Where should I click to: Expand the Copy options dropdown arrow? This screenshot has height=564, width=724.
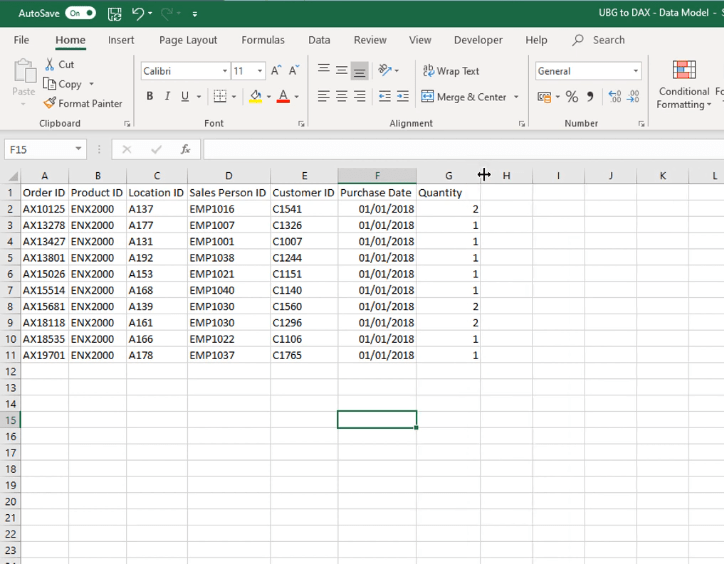click(x=91, y=84)
